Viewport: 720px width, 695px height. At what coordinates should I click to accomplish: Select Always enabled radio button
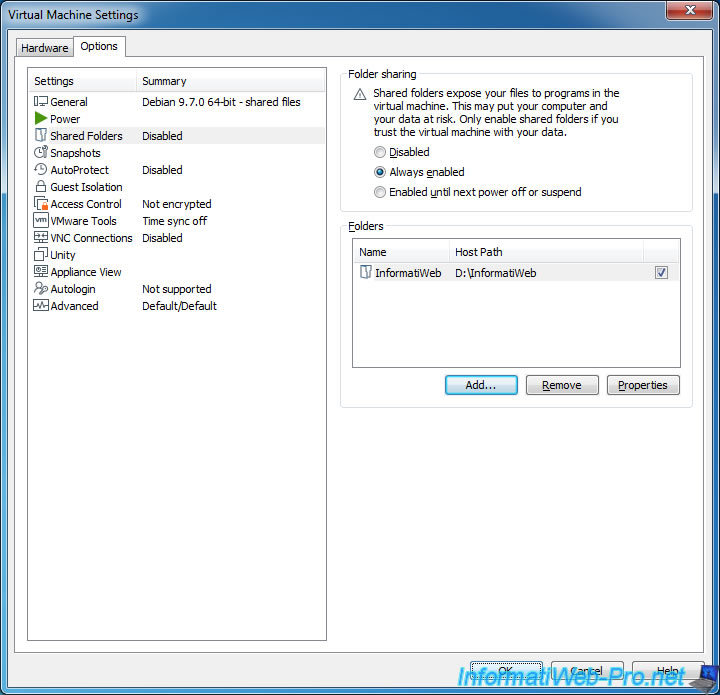[380, 172]
